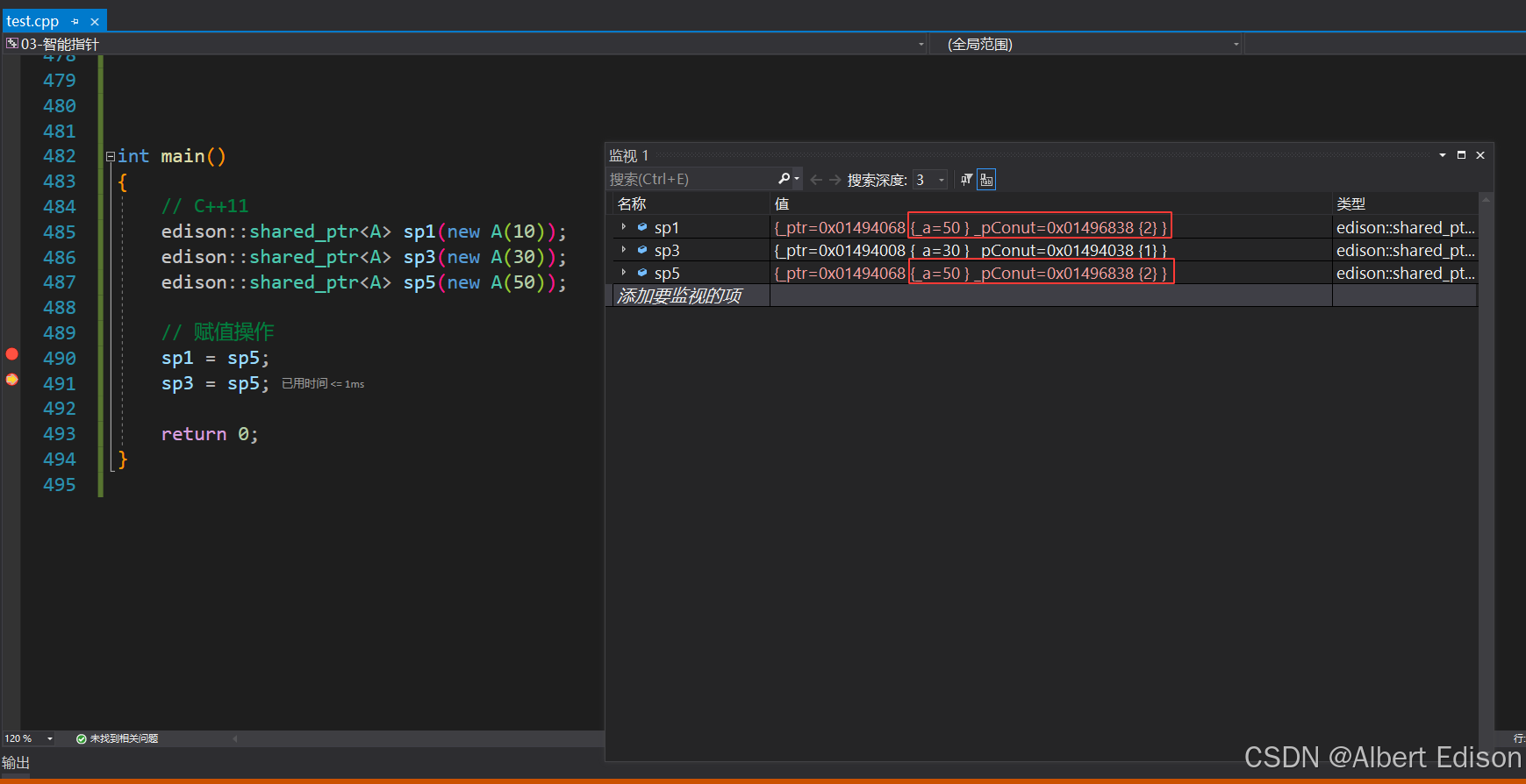Expand the sp1 watch variable
The image size is (1526, 784).
[x=624, y=227]
